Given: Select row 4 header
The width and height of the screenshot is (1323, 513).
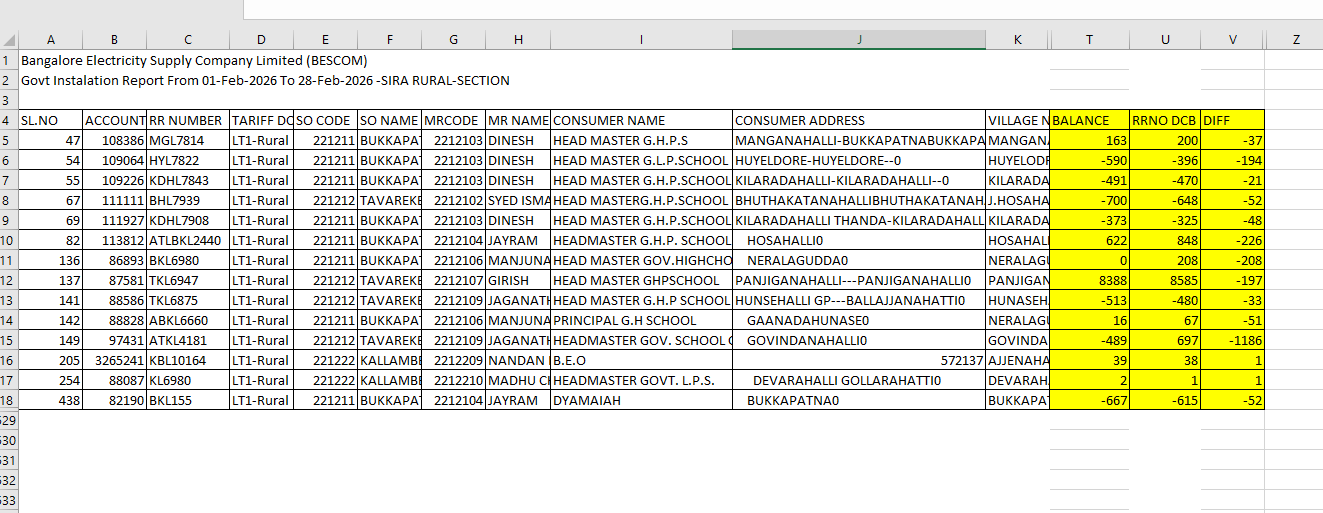Looking at the screenshot, I should 9,120.
